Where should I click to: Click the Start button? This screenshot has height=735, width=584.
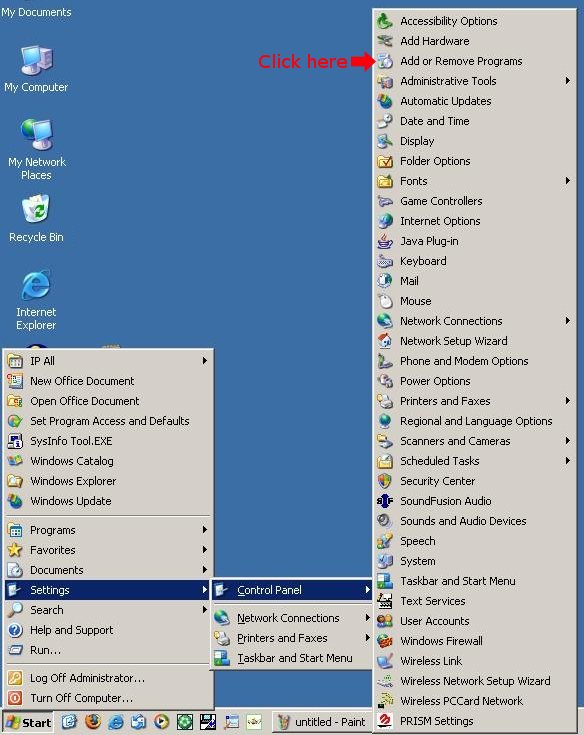(x=28, y=722)
